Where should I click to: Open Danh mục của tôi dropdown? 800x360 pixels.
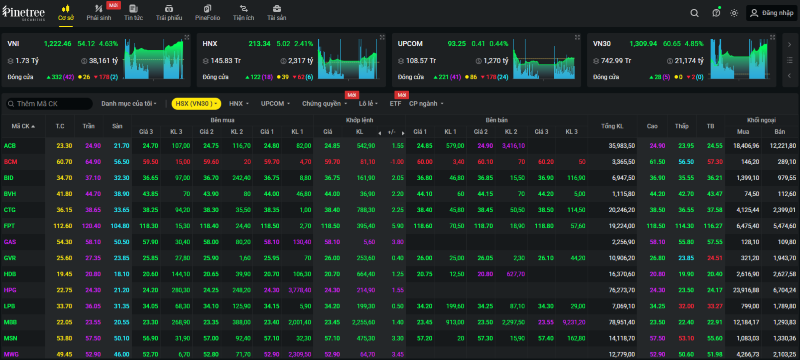point(129,104)
